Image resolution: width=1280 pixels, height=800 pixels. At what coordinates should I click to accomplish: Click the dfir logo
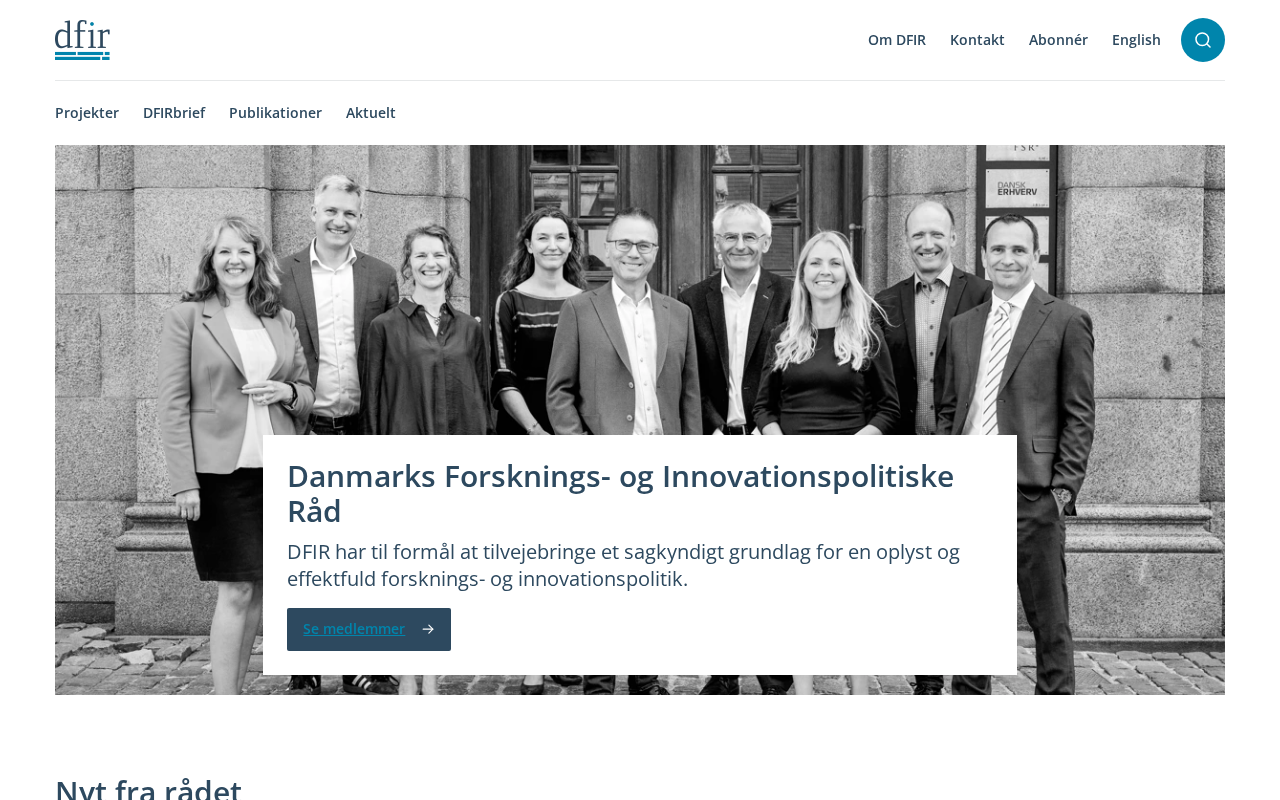(x=82, y=40)
